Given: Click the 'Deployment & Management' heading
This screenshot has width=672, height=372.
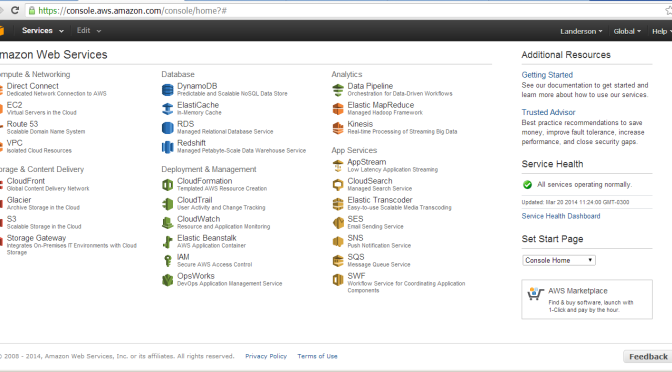Looking at the screenshot, I should click(x=209, y=170).
